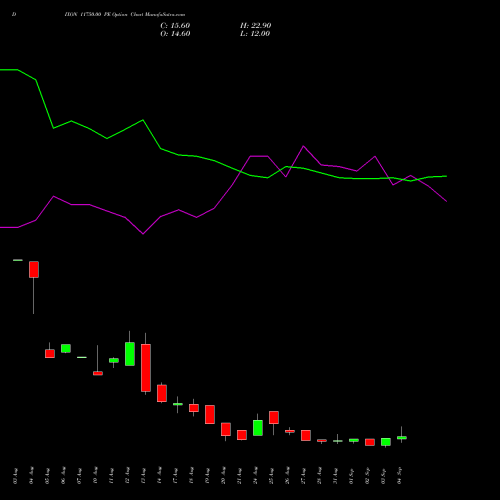Select the 21 Aug date label
The width and height of the screenshot is (500, 500).
[240, 476]
